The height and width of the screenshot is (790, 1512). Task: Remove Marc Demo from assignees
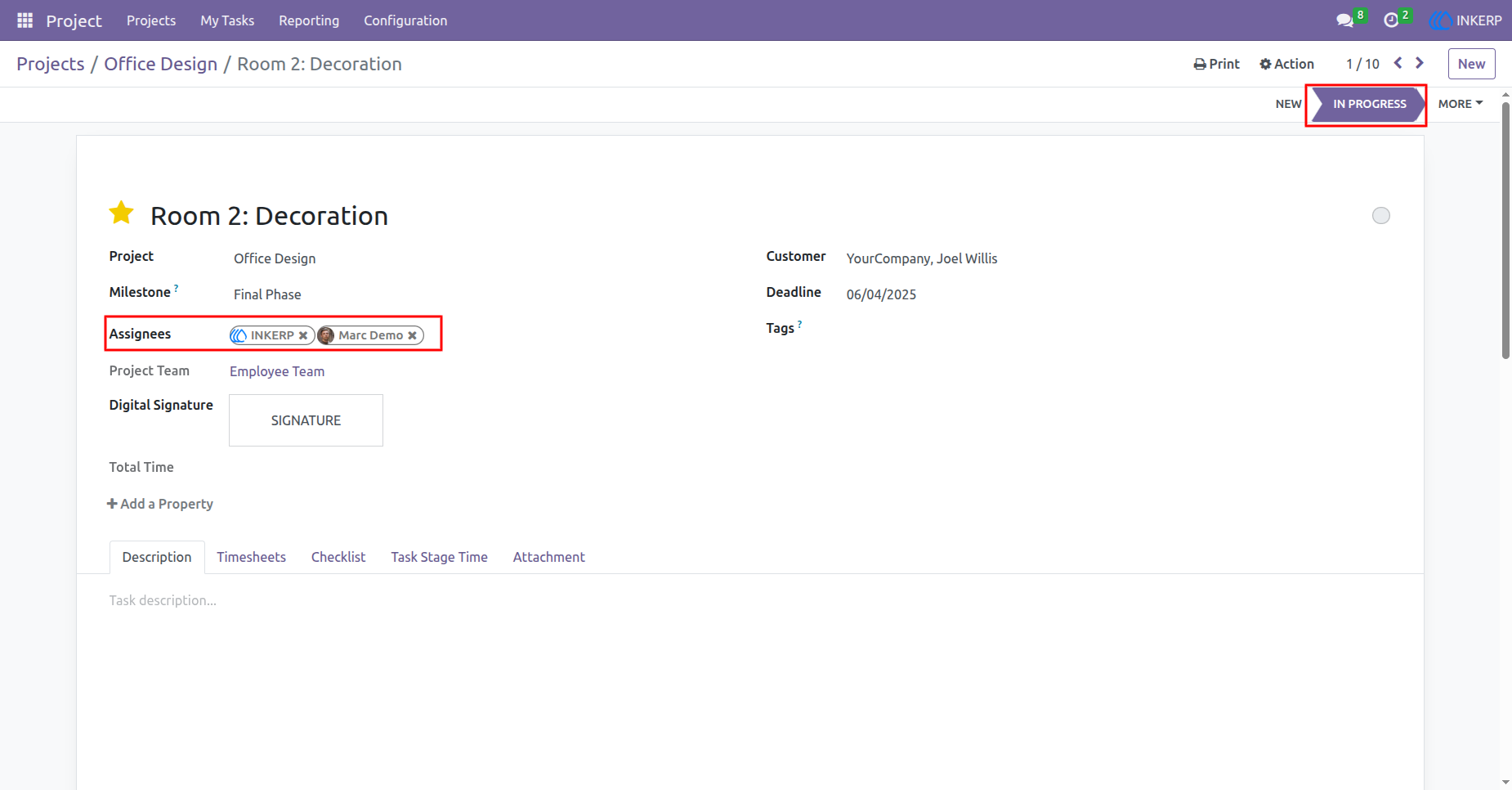coord(413,335)
